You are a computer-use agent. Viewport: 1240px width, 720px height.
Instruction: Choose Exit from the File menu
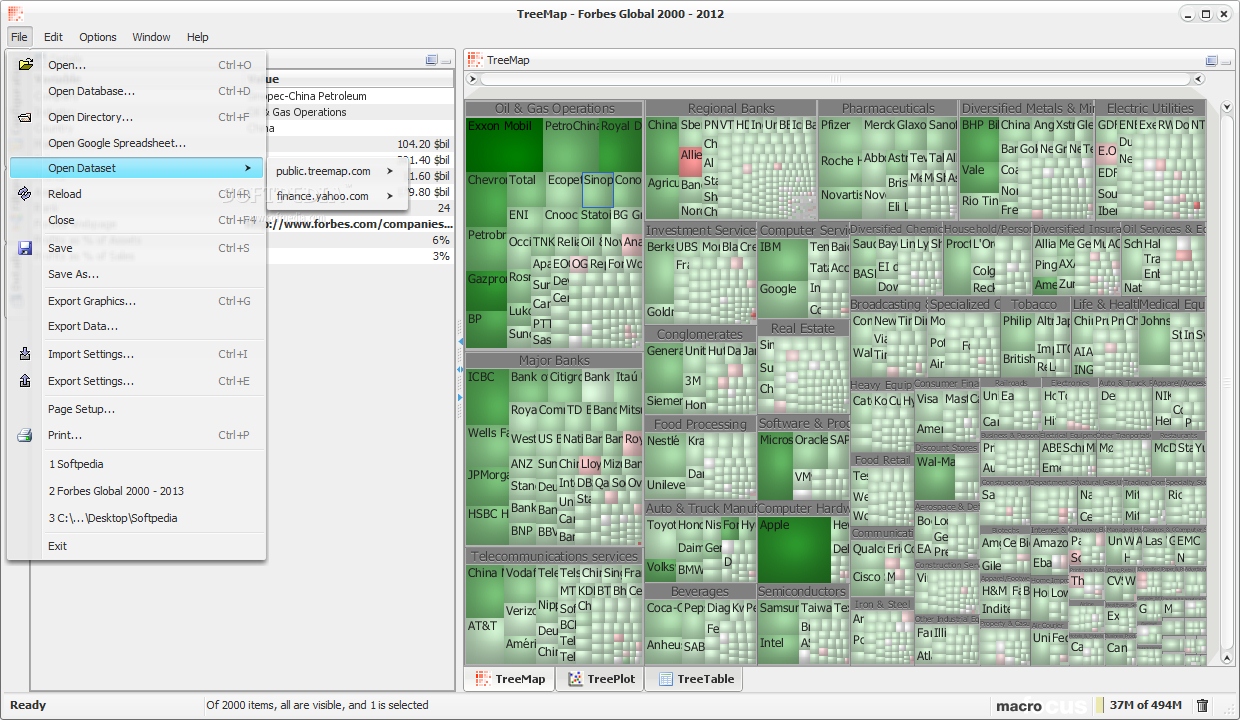click(x=136, y=546)
